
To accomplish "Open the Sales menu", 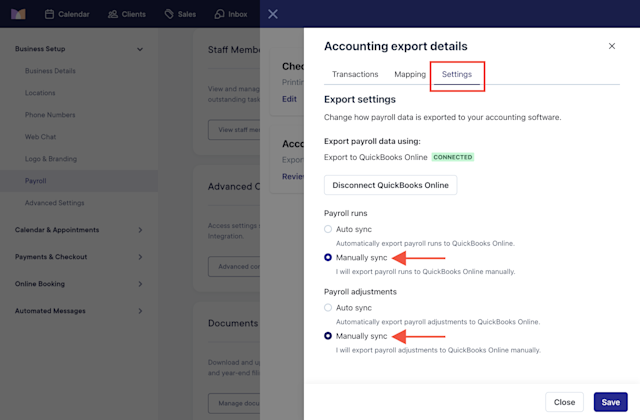I will pyautogui.click(x=180, y=14).
